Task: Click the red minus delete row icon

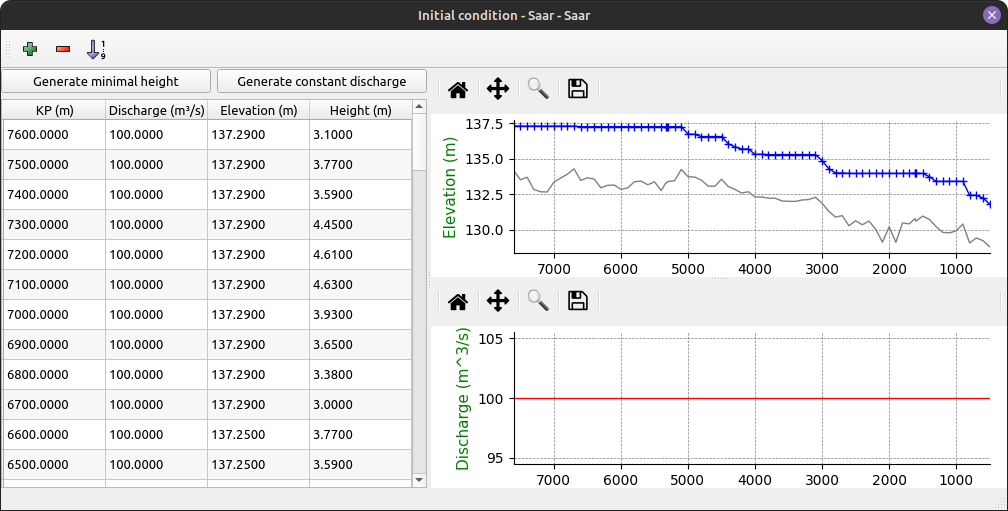Action: [x=63, y=48]
